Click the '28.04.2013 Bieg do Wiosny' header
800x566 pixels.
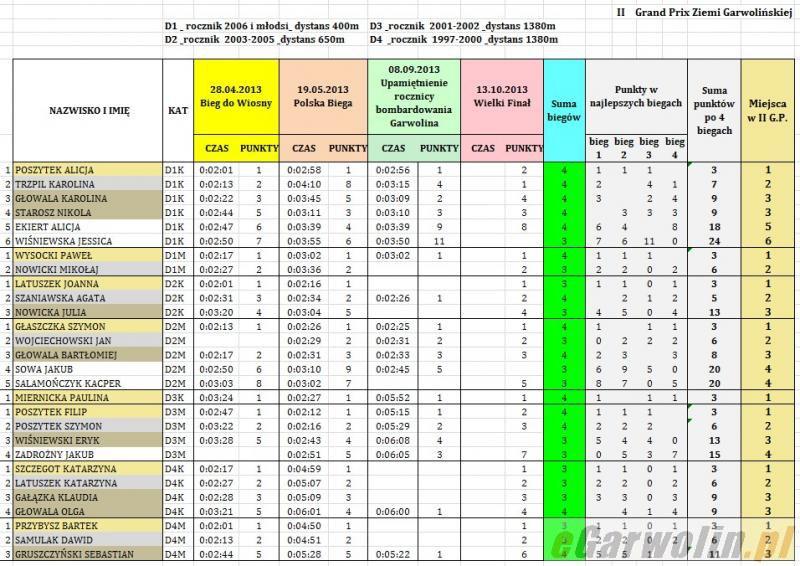[236, 96]
